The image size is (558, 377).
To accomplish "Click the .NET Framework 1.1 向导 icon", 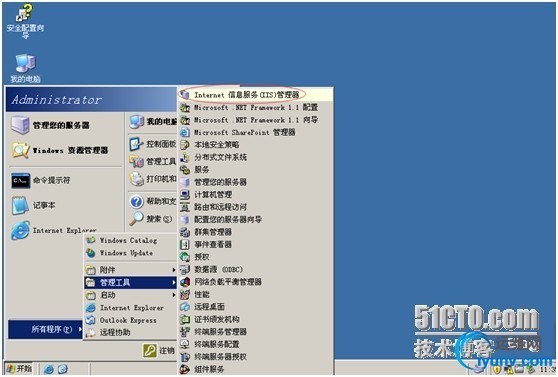I will (184, 120).
